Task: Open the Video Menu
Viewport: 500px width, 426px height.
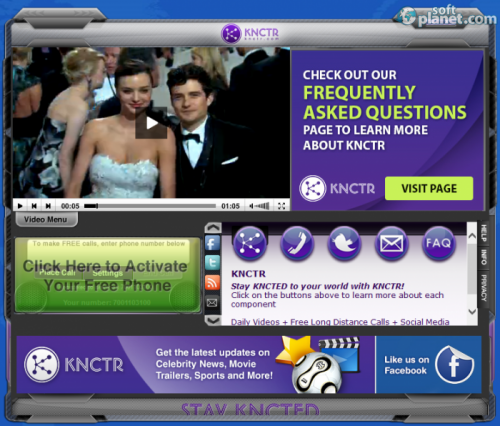Action: click(x=46, y=219)
